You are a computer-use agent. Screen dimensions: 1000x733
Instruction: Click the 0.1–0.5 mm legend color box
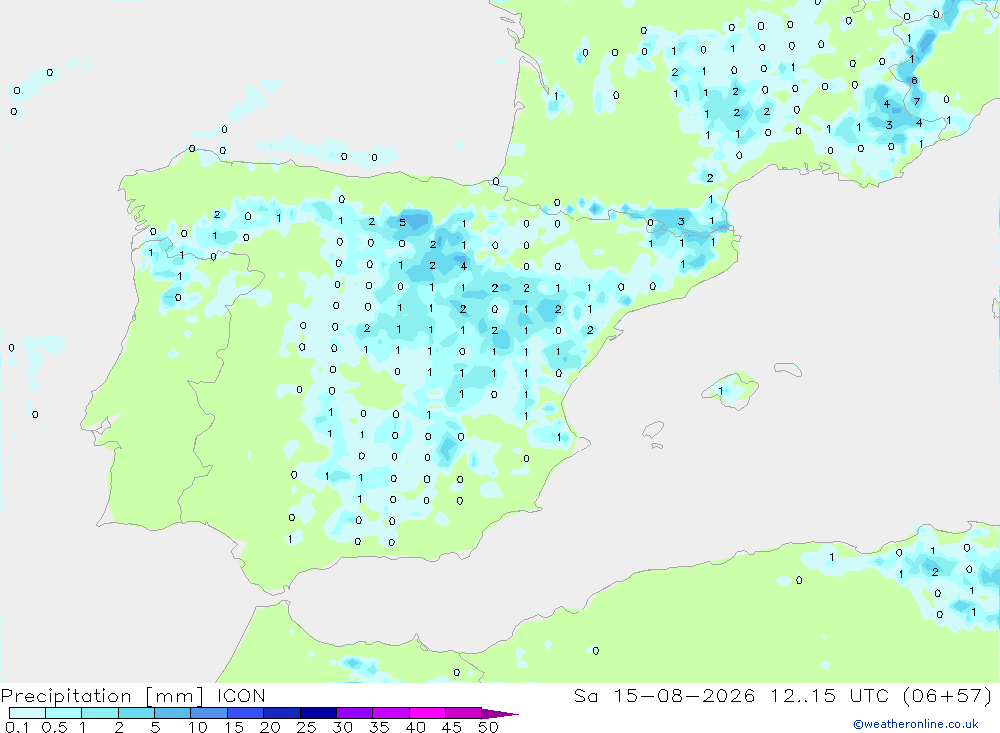(x=27, y=713)
